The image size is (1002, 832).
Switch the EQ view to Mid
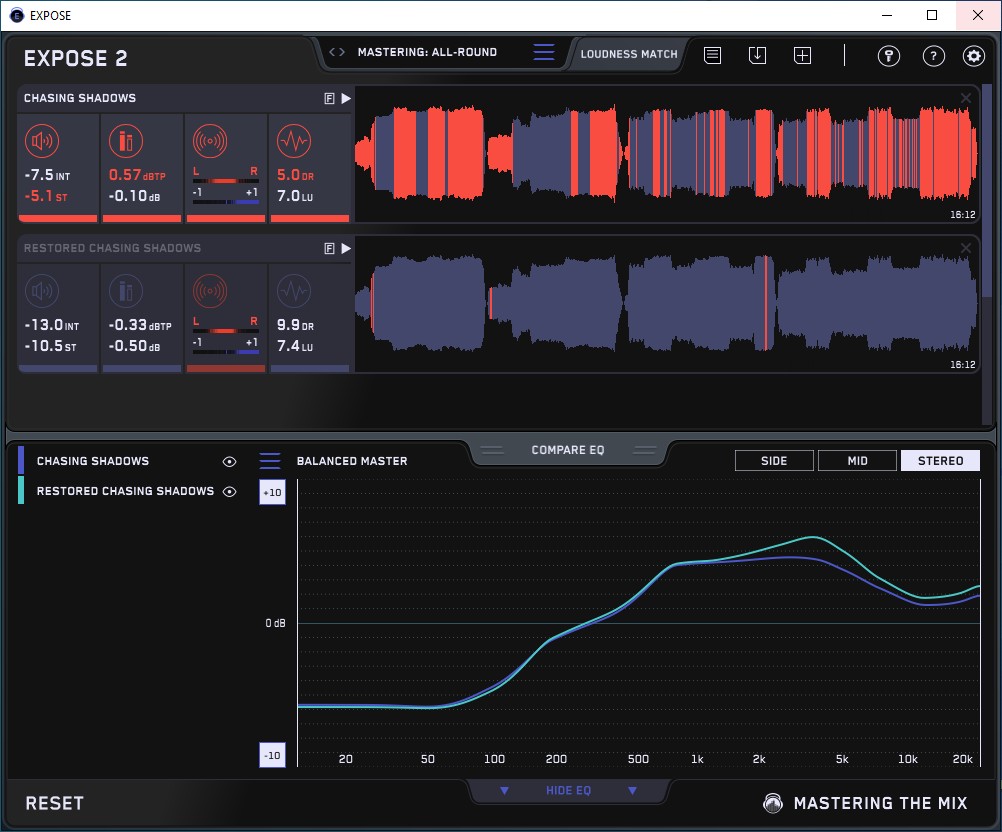(857, 461)
